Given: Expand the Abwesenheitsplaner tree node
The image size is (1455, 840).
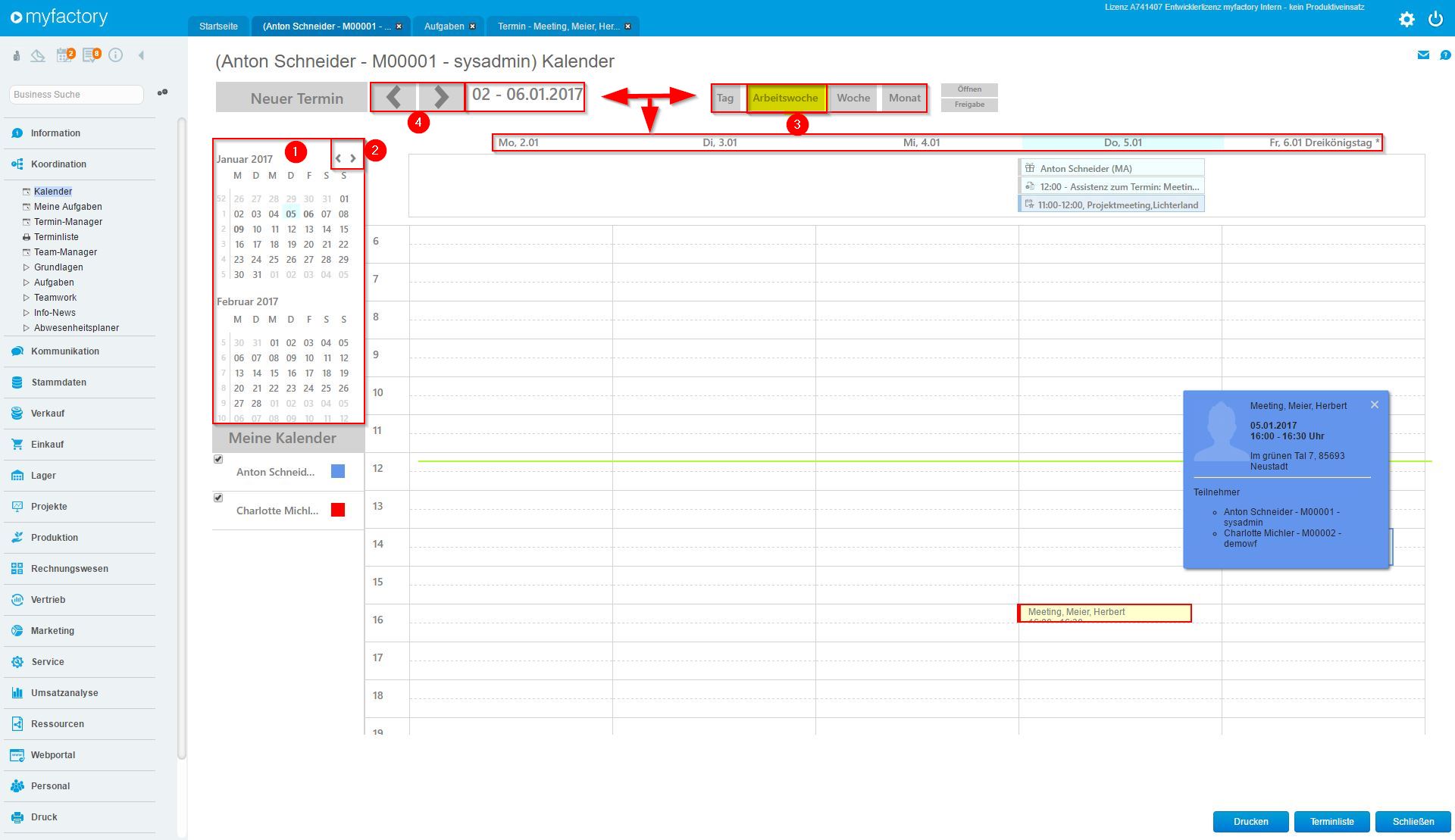Looking at the screenshot, I should coord(27,328).
